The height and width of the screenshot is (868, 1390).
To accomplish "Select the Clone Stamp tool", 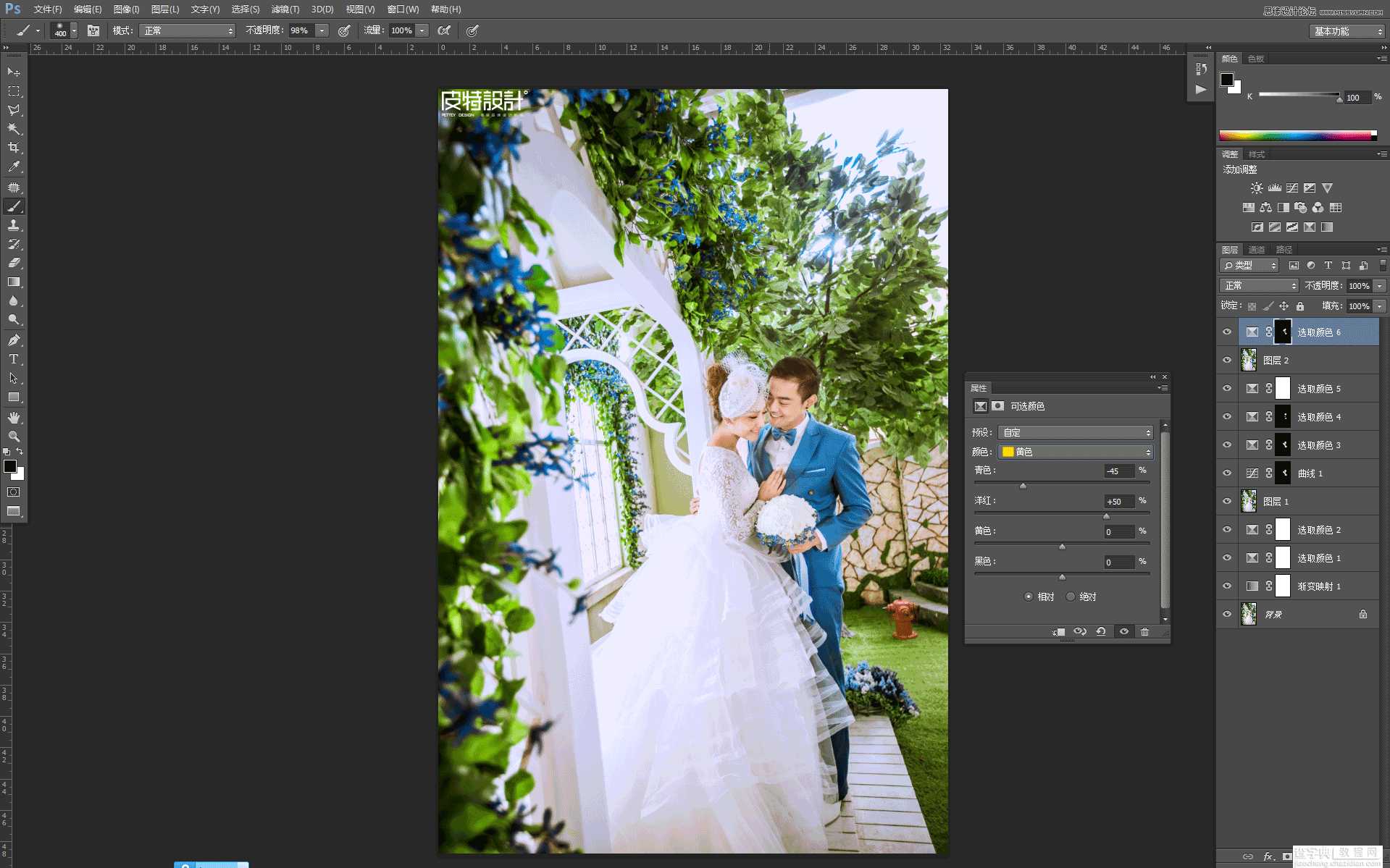I will [13, 225].
